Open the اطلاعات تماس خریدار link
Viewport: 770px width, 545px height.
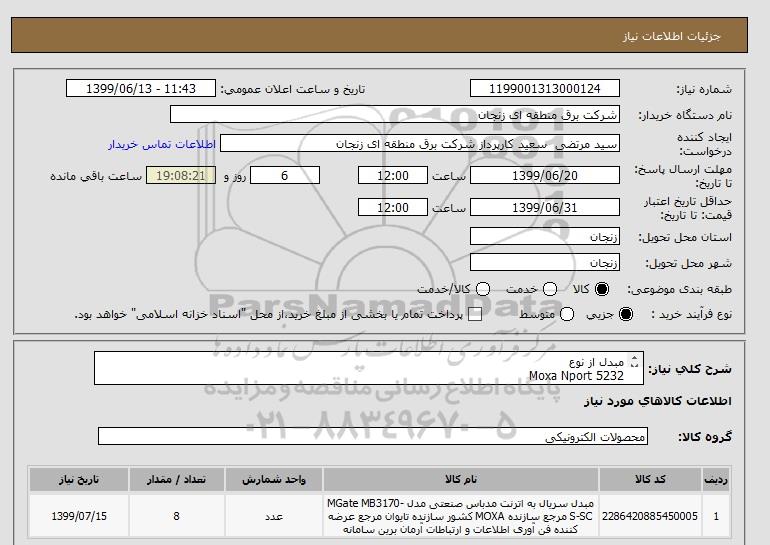click(x=162, y=144)
